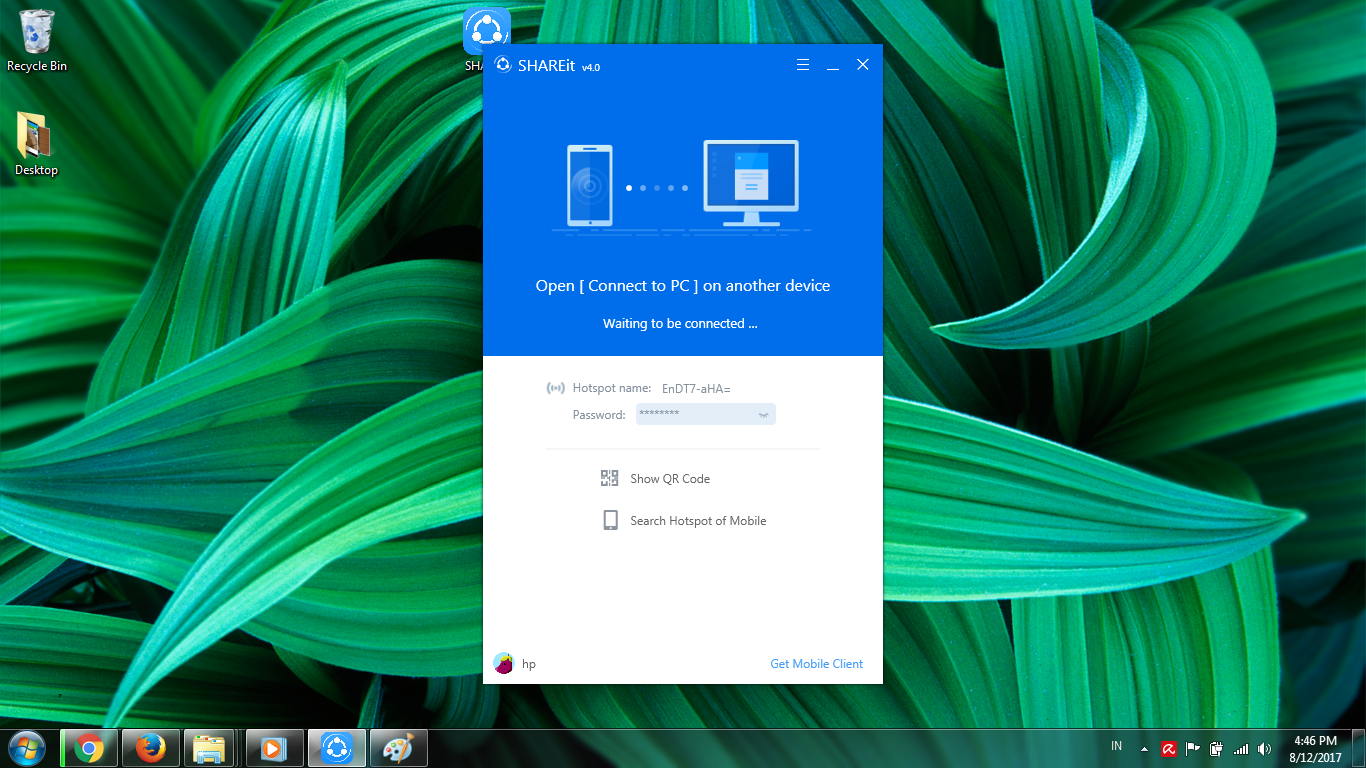Click the QR code icon

coord(609,478)
